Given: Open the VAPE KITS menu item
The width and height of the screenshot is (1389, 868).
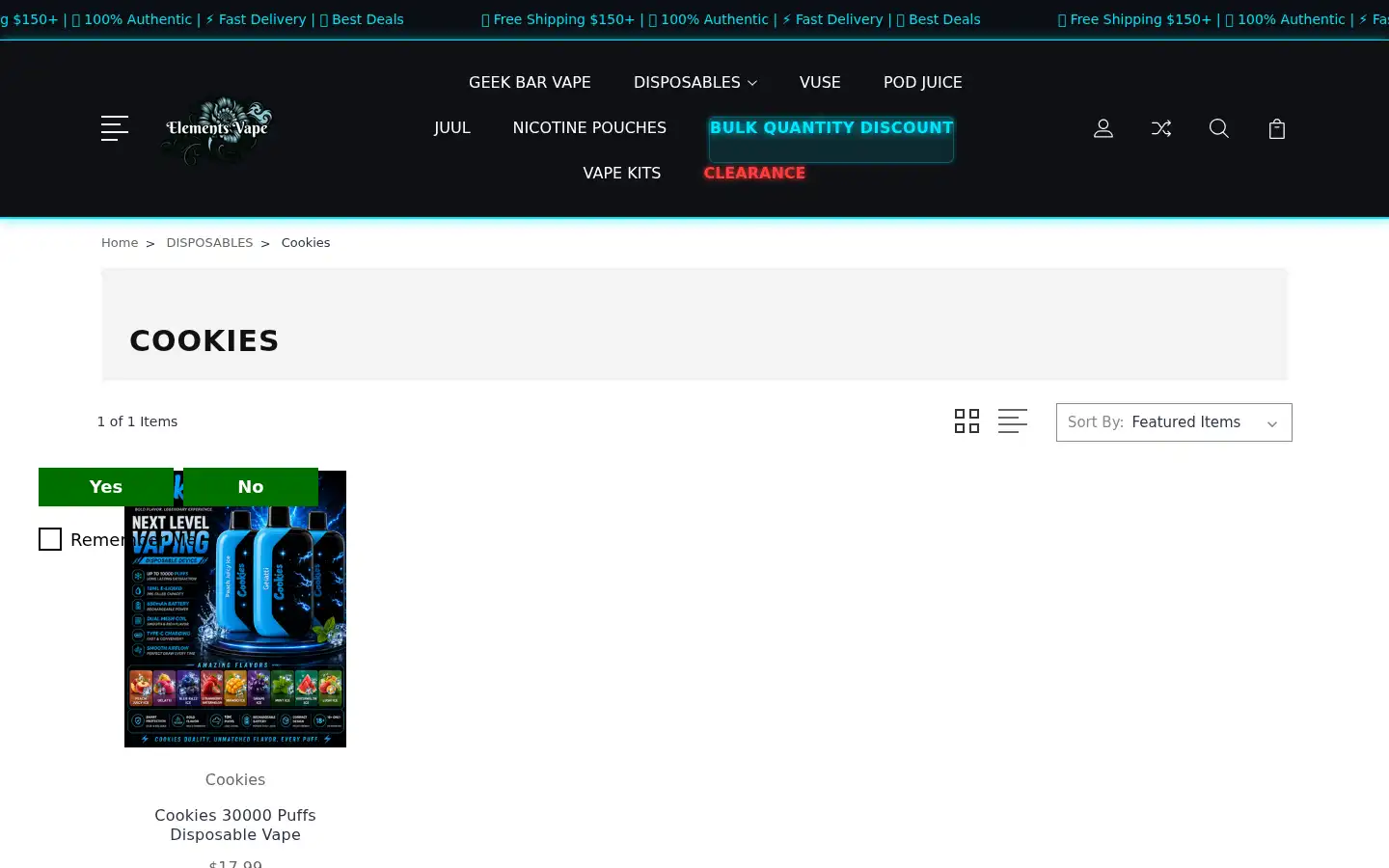Looking at the screenshot, I should click(622, 173).
